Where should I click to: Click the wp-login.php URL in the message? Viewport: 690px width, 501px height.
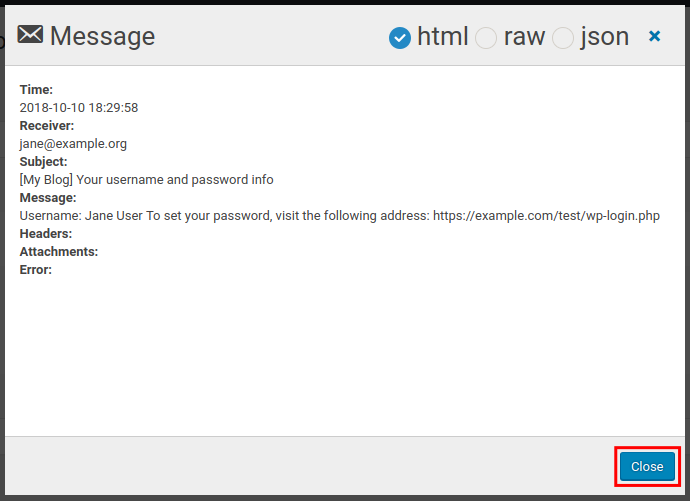pos(546,215)
